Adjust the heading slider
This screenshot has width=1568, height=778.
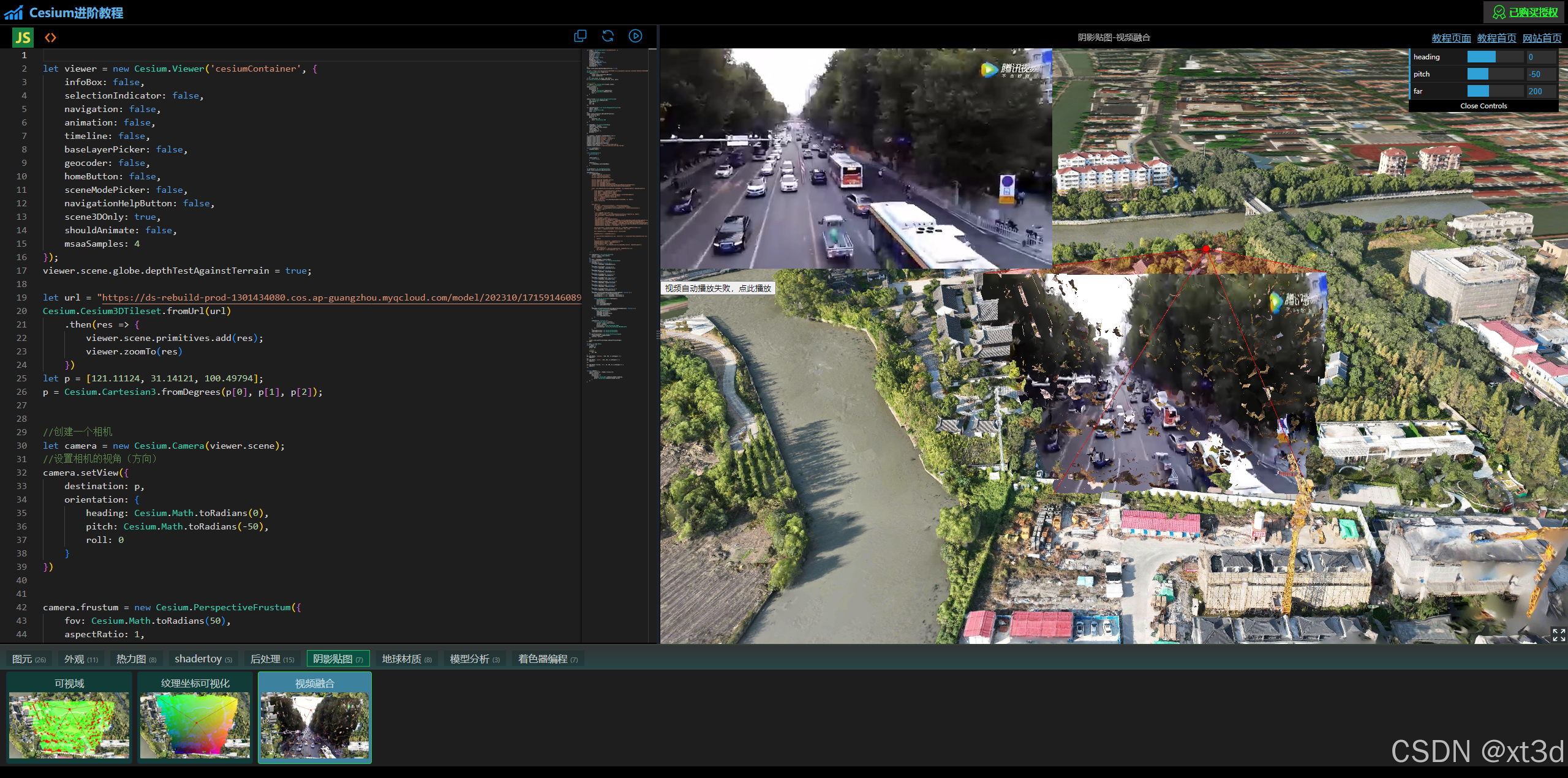[x=1494, y=57]
